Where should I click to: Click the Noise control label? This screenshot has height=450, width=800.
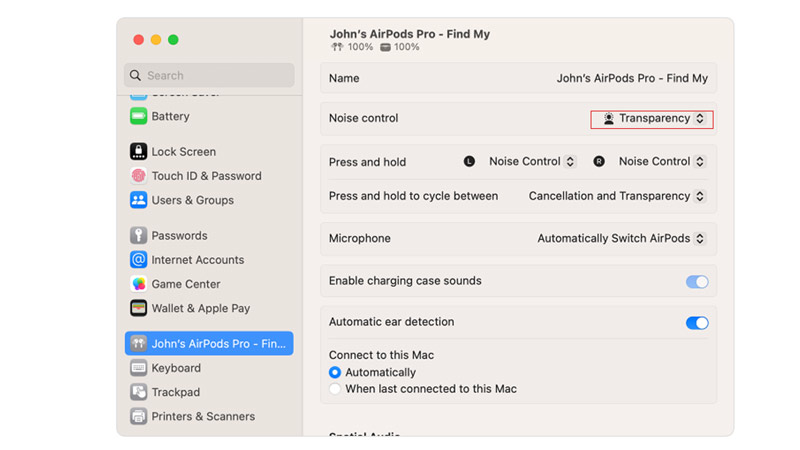point(363,118)
